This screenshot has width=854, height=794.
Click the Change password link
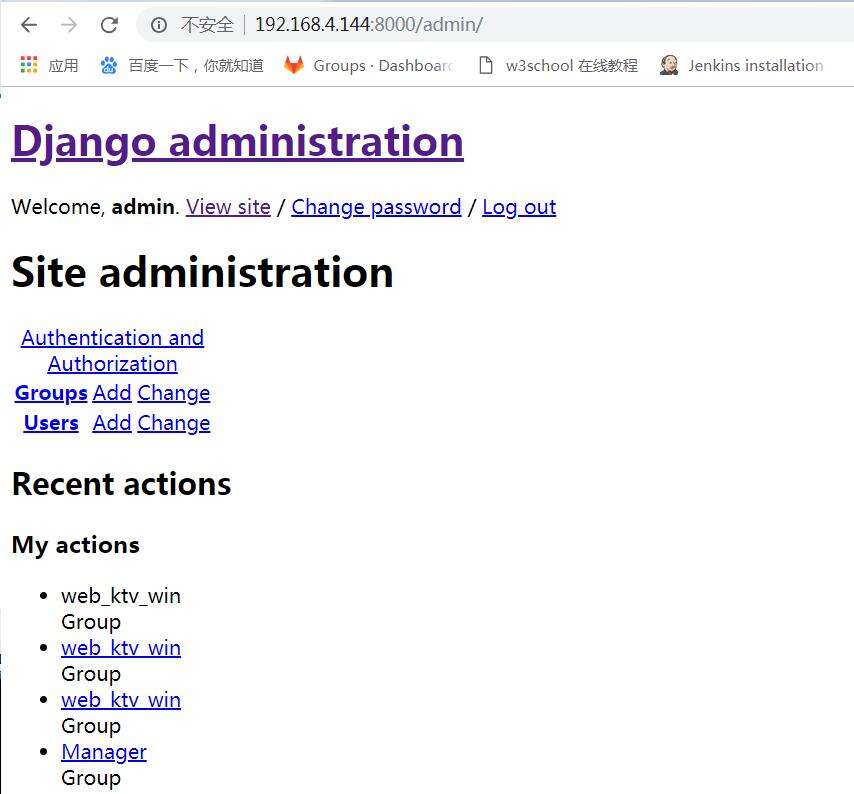[376, 207]
